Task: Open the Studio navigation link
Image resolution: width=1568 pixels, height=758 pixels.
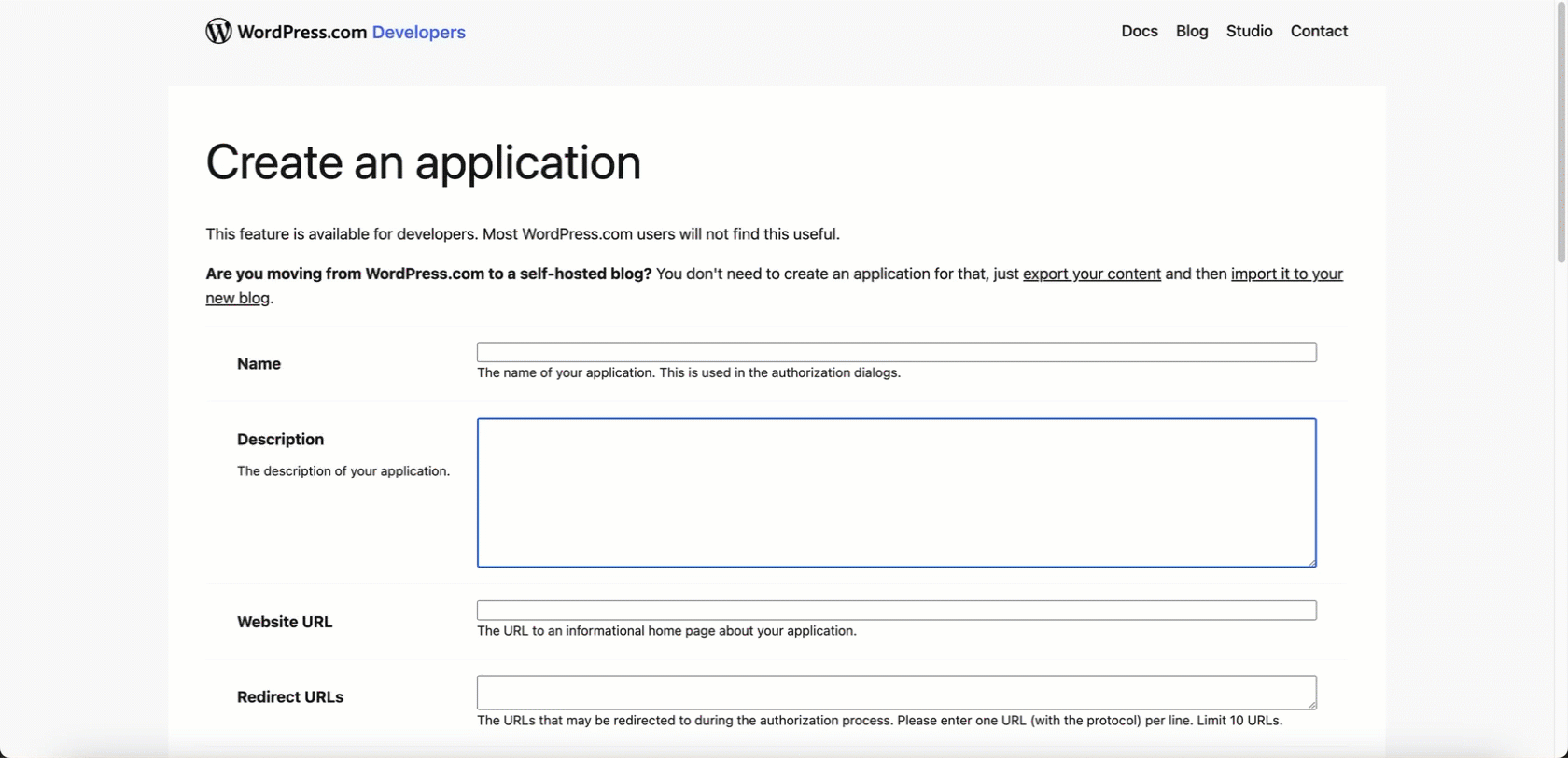Action: pos(1249,31)
